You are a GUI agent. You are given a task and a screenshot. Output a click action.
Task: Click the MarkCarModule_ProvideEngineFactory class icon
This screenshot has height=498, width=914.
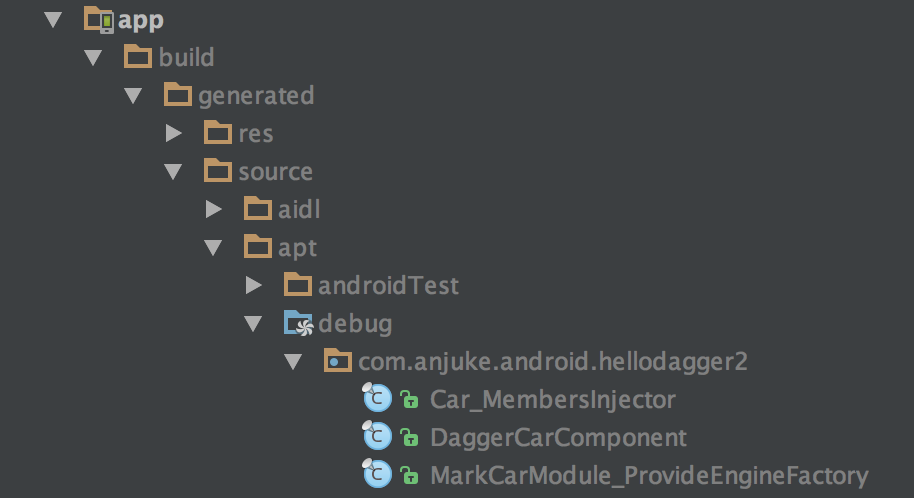[x=377, y=475]
